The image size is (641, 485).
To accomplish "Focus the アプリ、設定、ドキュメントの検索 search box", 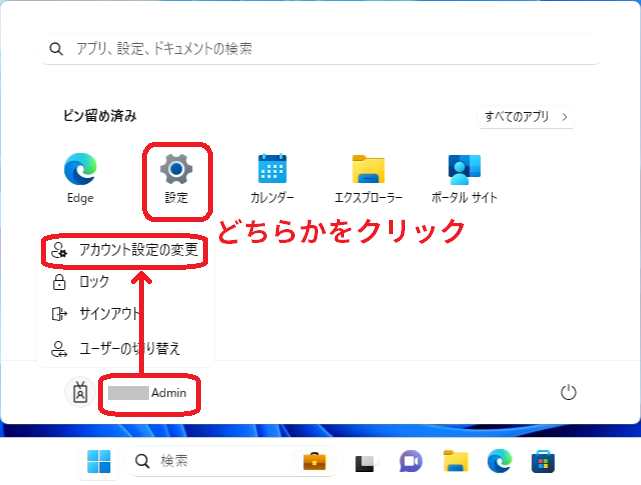I will coord(320,49).
